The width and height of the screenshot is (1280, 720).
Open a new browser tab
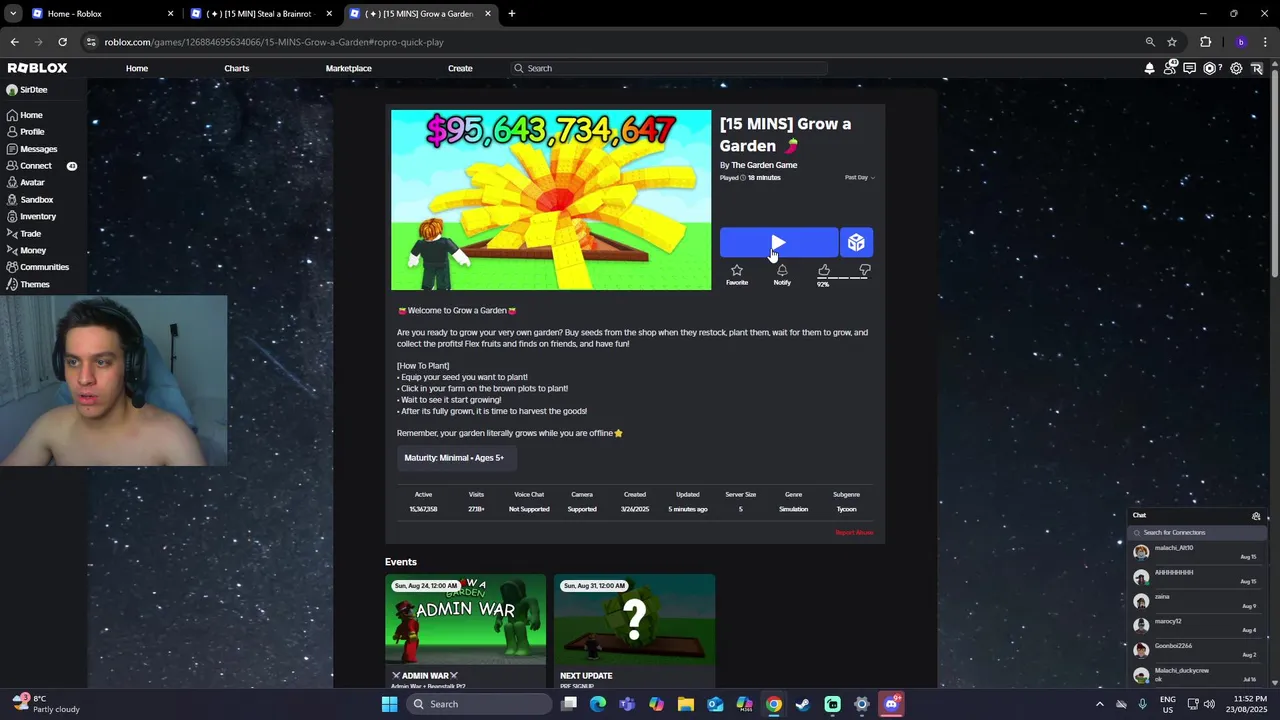coord(512,14)
